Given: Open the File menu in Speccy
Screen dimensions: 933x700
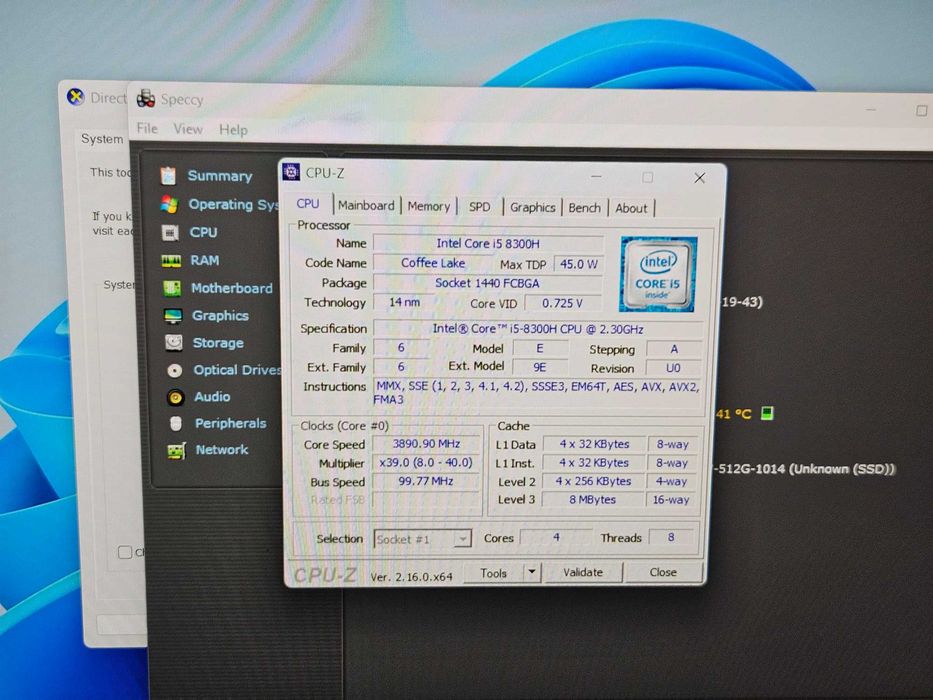Looking at the screenshot, I should 147,129.
